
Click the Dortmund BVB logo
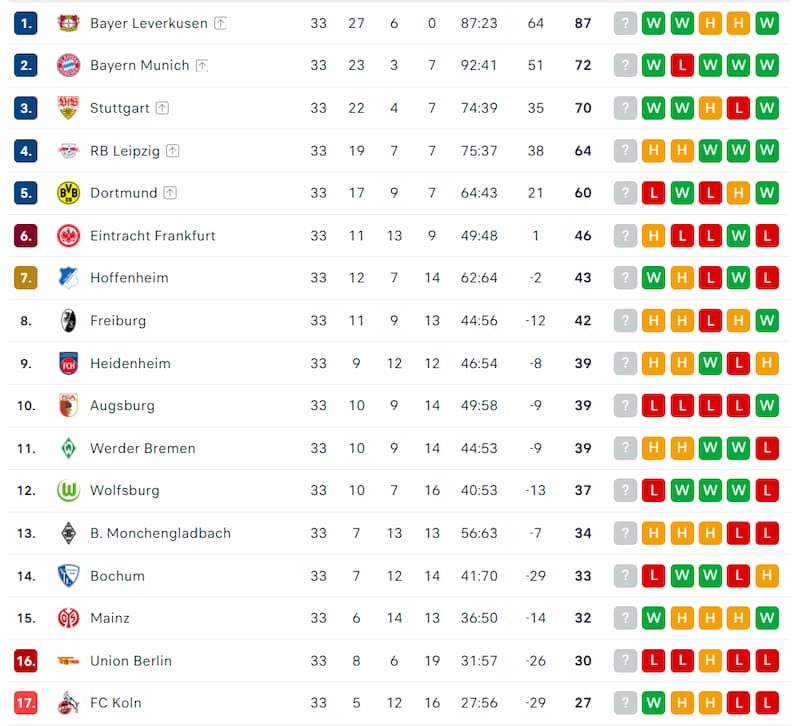pyautogui.click(x=68, y=193)
